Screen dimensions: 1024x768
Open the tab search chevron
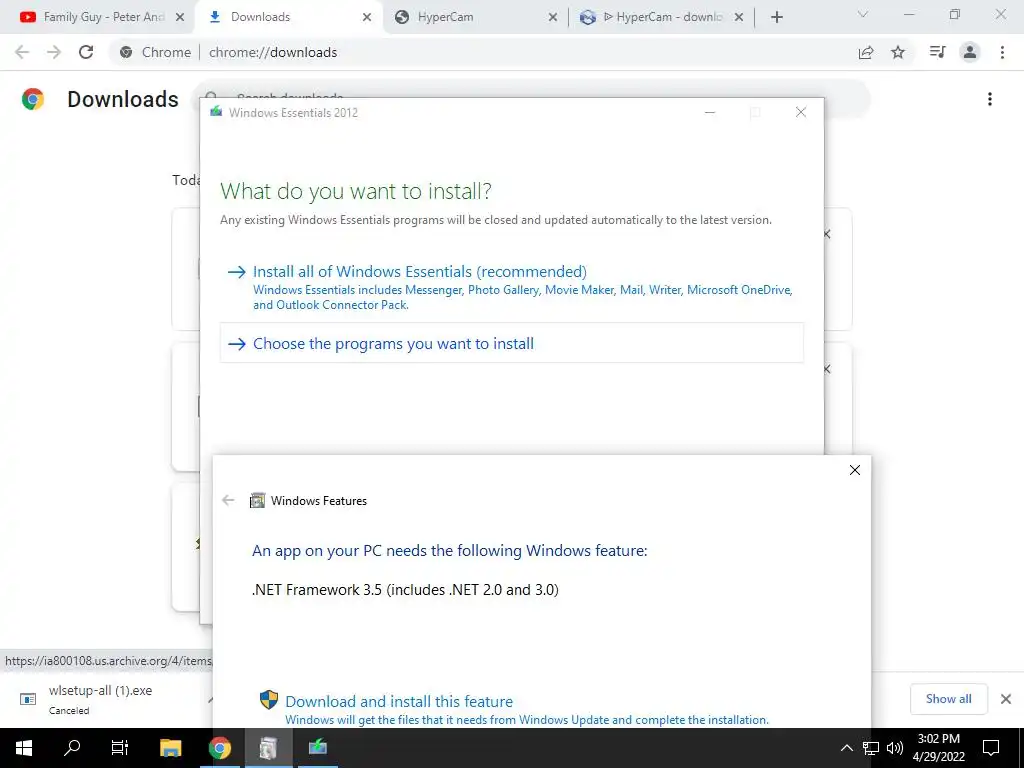click(863, 14)
